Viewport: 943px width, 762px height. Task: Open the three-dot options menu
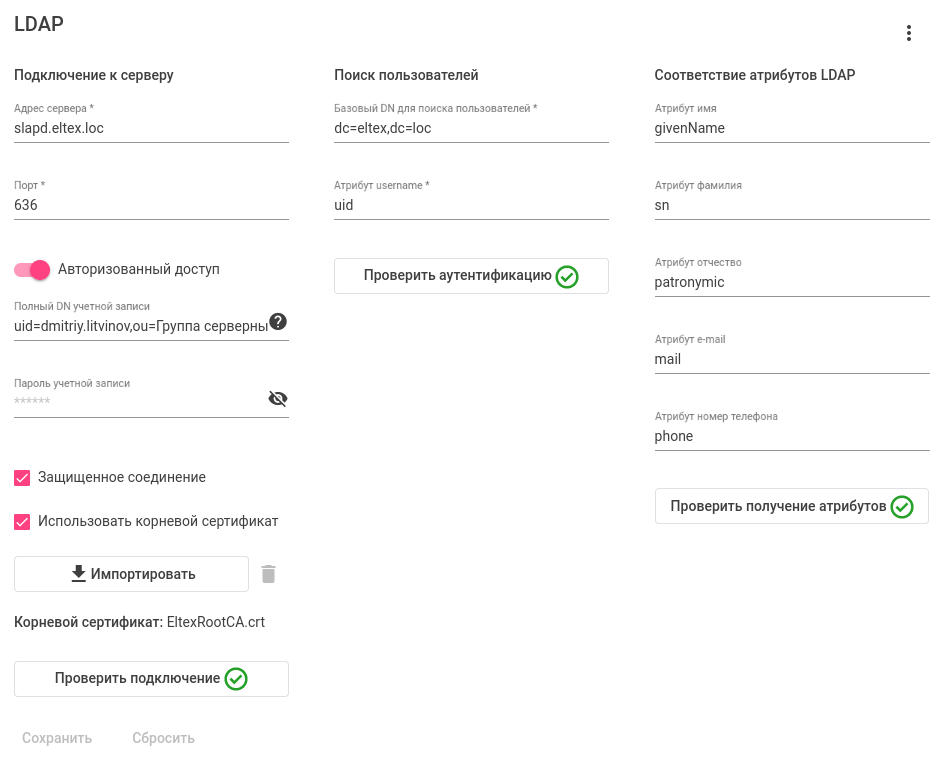tap(908, 33)
